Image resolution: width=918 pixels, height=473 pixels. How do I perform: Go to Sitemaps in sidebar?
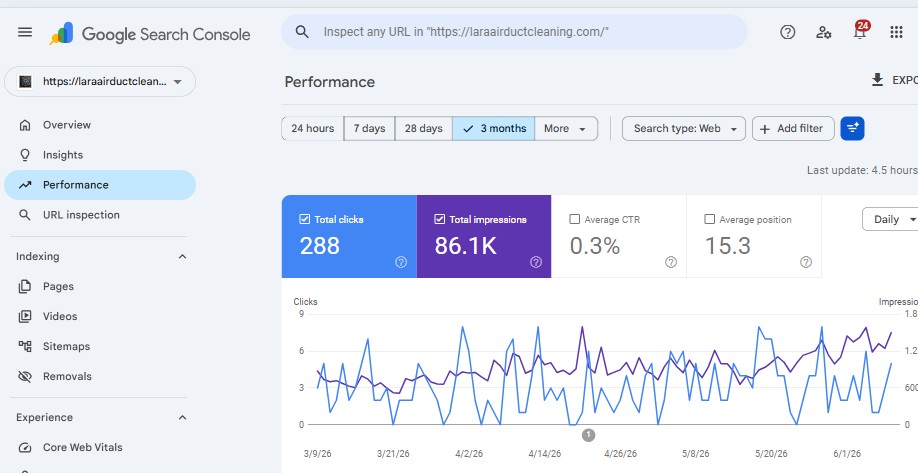pos(66,346)
